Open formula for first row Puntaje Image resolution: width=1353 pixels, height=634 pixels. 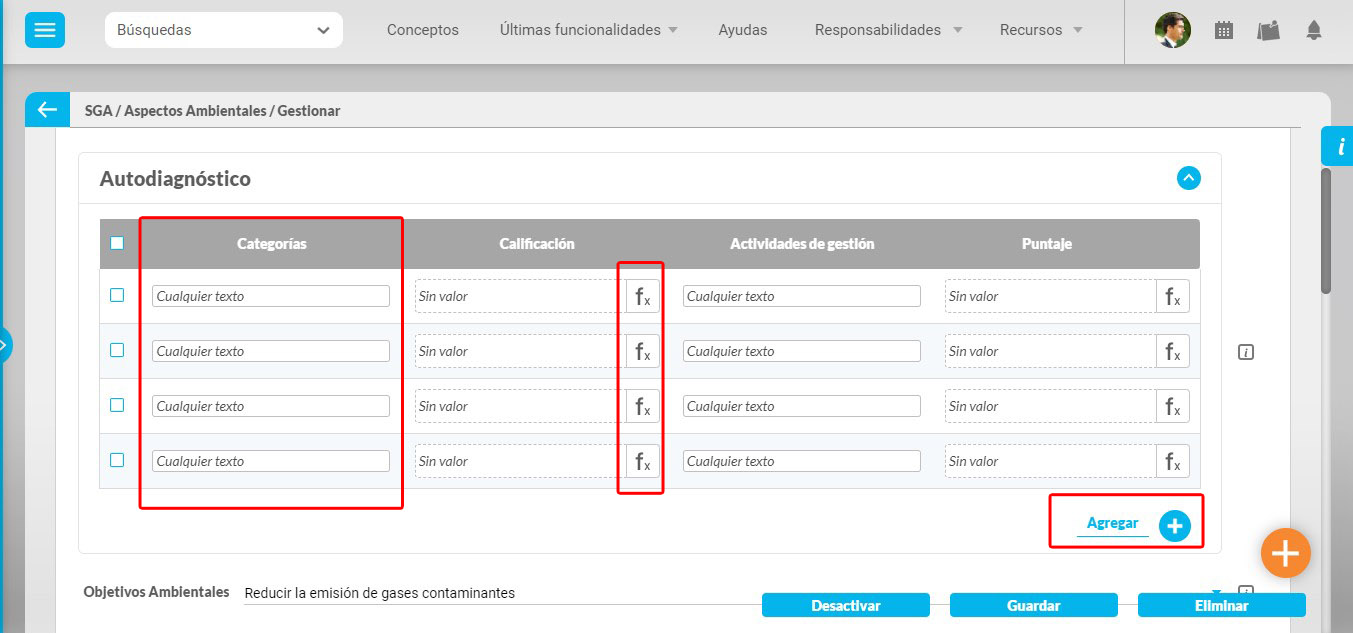[1173, 296]
